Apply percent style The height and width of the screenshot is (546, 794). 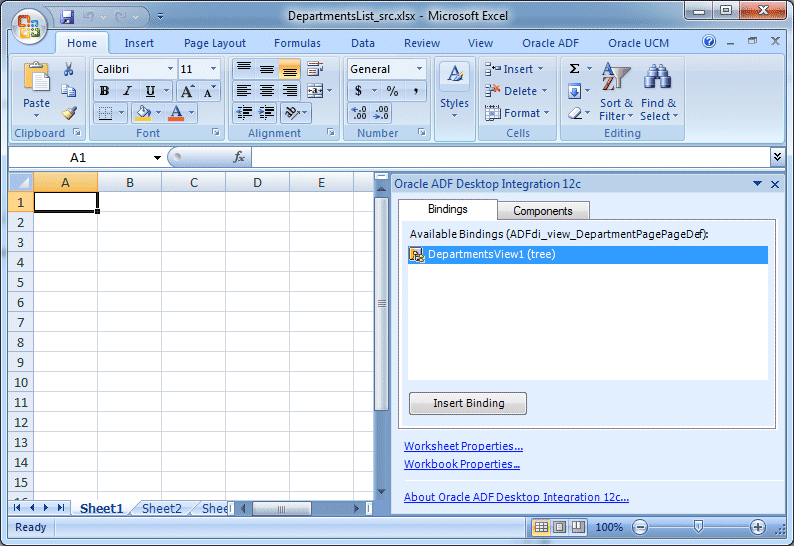coord(392,91)
